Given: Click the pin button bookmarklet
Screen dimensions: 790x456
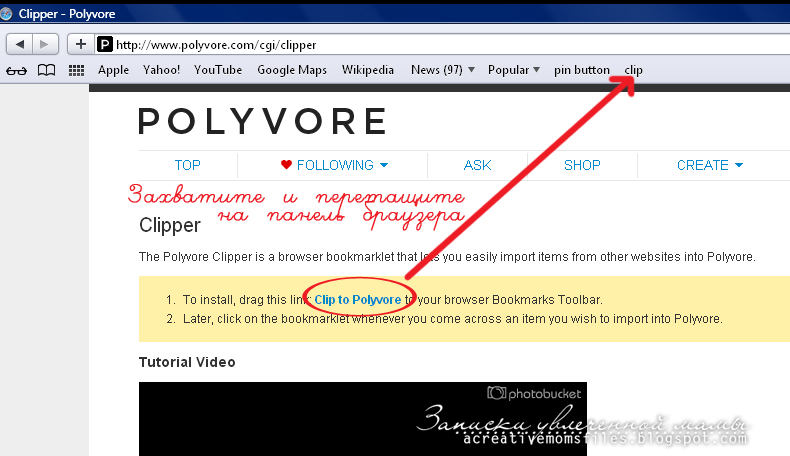Looking at the screenshot, I should (582, 70).
